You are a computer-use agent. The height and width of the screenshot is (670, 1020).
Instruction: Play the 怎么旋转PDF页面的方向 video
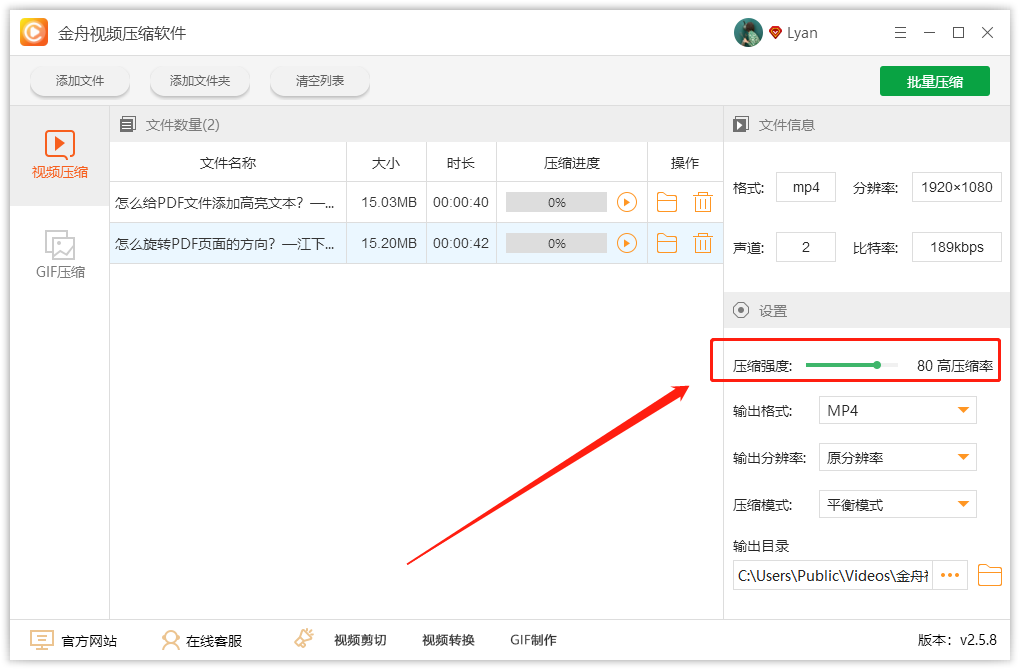point(626,243)
